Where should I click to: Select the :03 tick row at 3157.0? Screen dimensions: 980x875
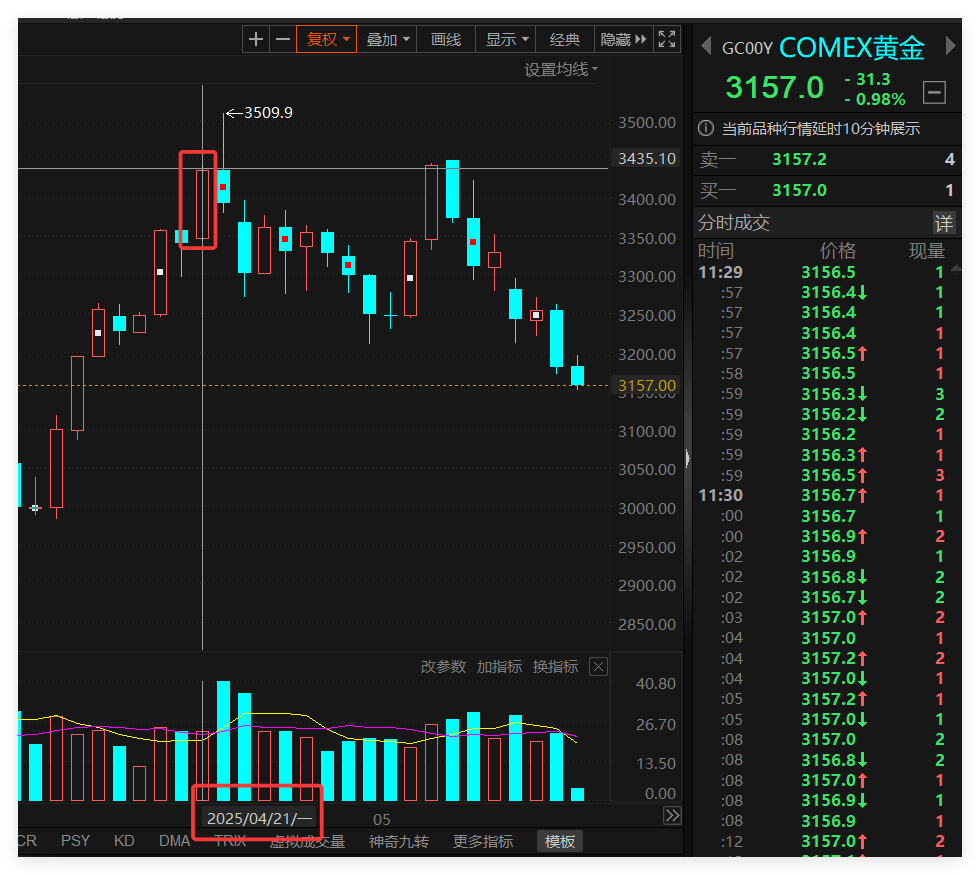tap(822, 618)
